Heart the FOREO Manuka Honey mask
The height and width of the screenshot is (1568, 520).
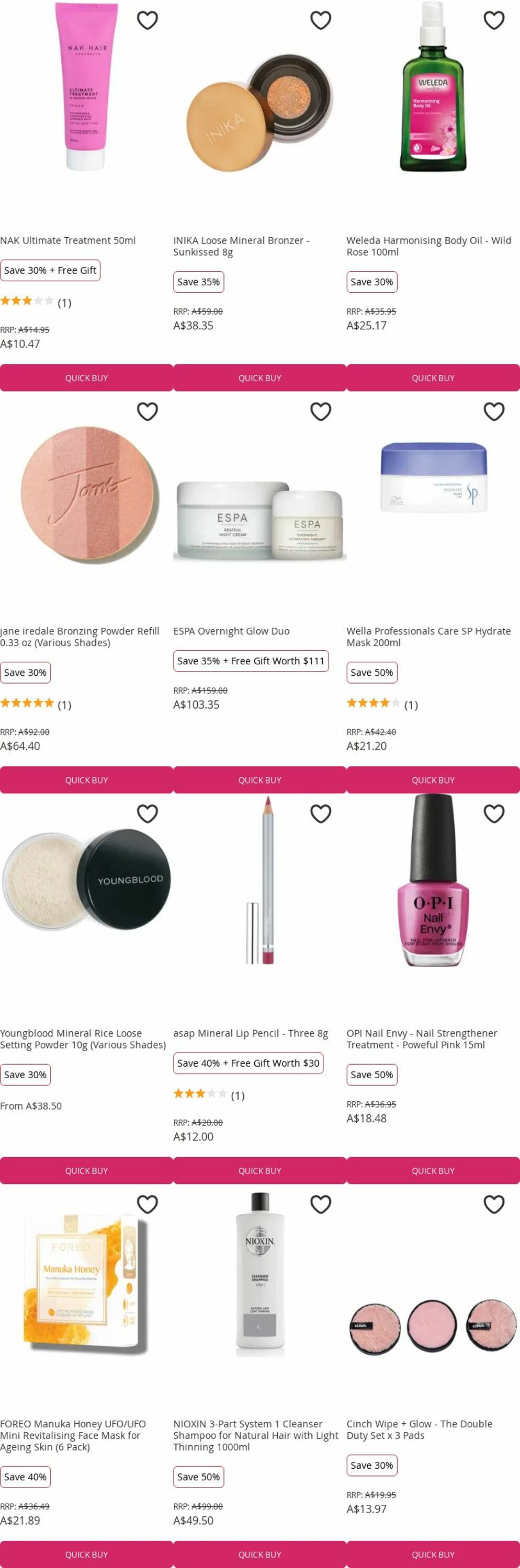pos(148,1204)
